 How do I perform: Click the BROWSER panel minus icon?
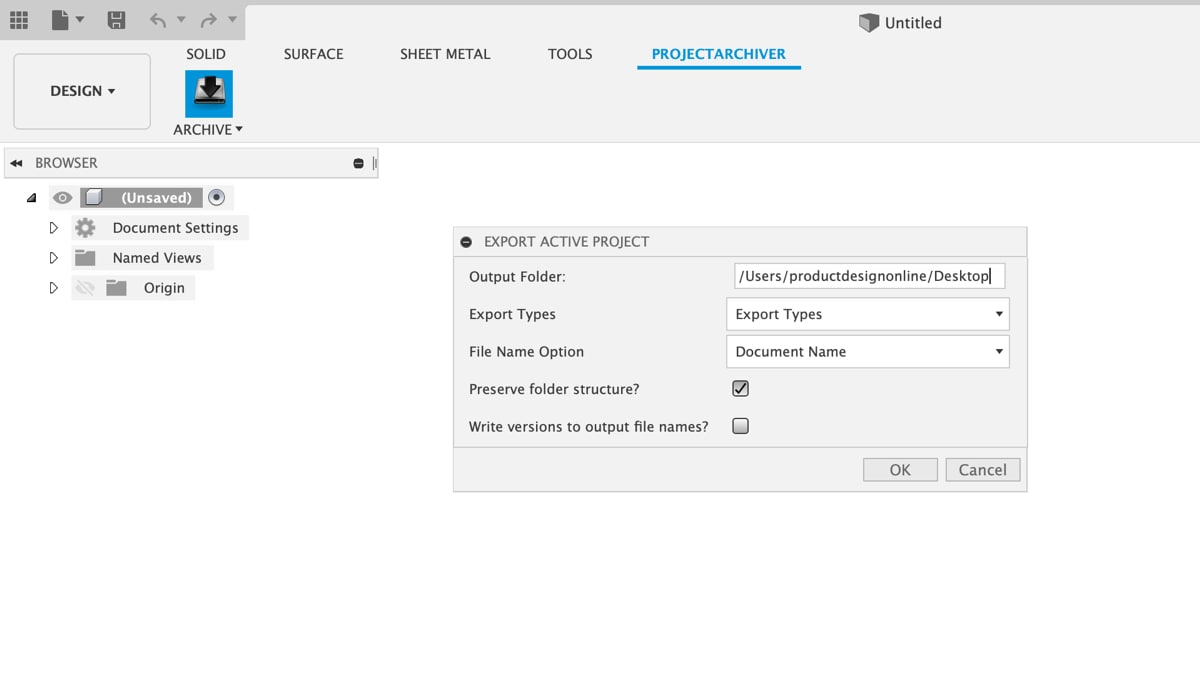pos(358,163)
